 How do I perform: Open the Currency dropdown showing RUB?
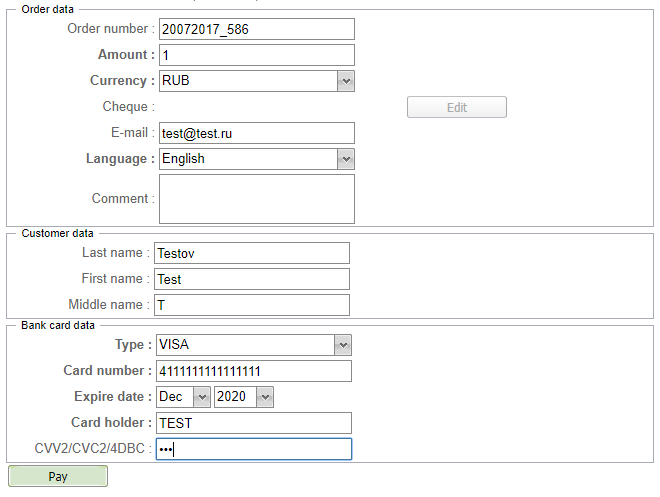pyautogui.click(x=256, y=81)
